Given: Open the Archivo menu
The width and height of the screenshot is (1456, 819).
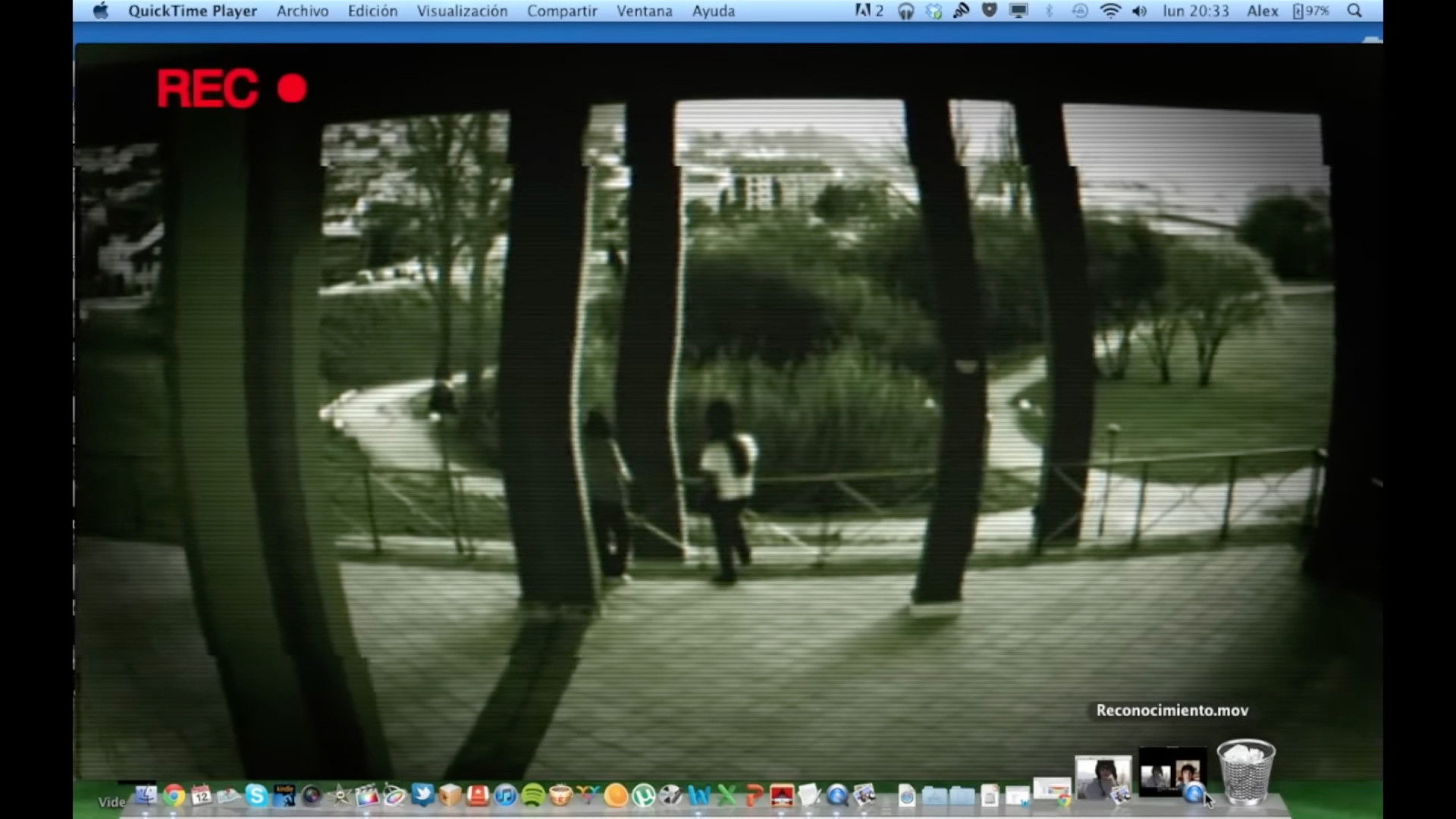Looking at the screenshot, I should coord(302,11).
